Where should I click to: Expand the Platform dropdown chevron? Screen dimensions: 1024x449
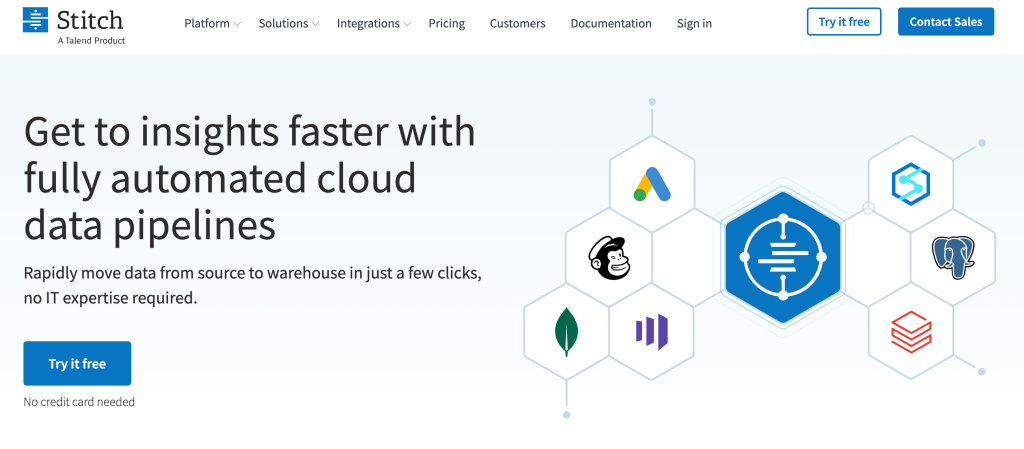point(237,24)
